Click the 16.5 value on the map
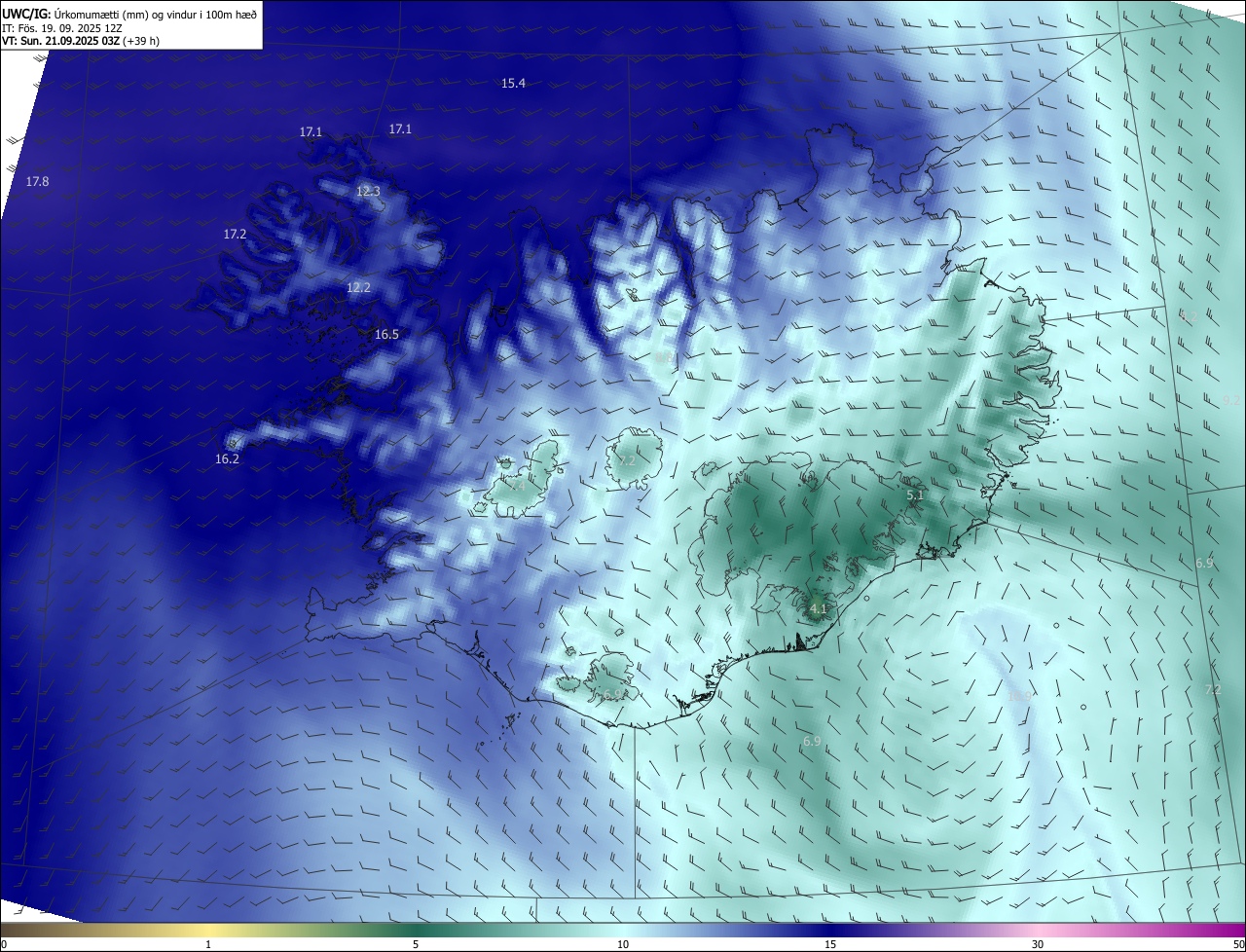The height and width of the screenshot is (952, 1246). (386, 335)
